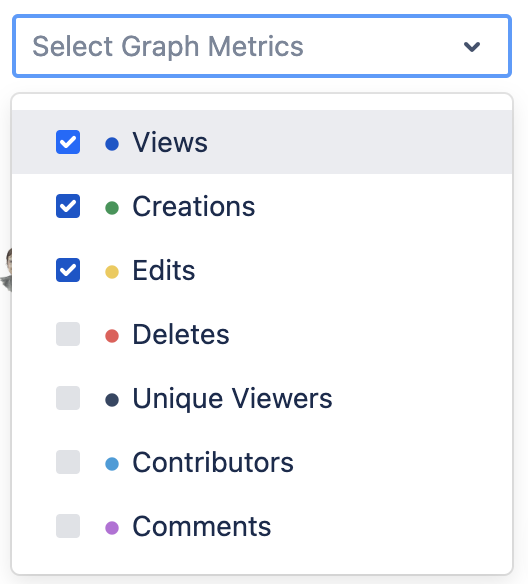Click the blue Views color dot
The height and width of the screenshot is (584, 528).
112,144
